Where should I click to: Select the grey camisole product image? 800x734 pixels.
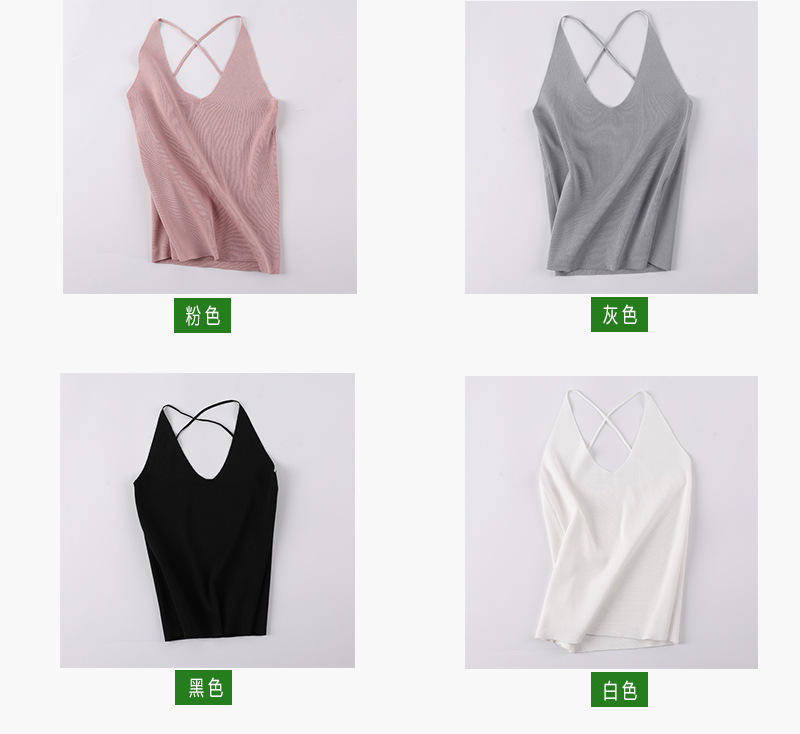pyautogui.click(x=611, y=147)
